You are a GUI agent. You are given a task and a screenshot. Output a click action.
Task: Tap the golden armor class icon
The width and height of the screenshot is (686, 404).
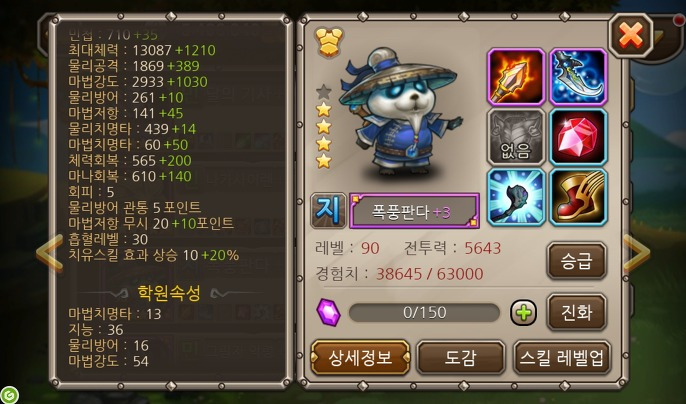[329, 42]
